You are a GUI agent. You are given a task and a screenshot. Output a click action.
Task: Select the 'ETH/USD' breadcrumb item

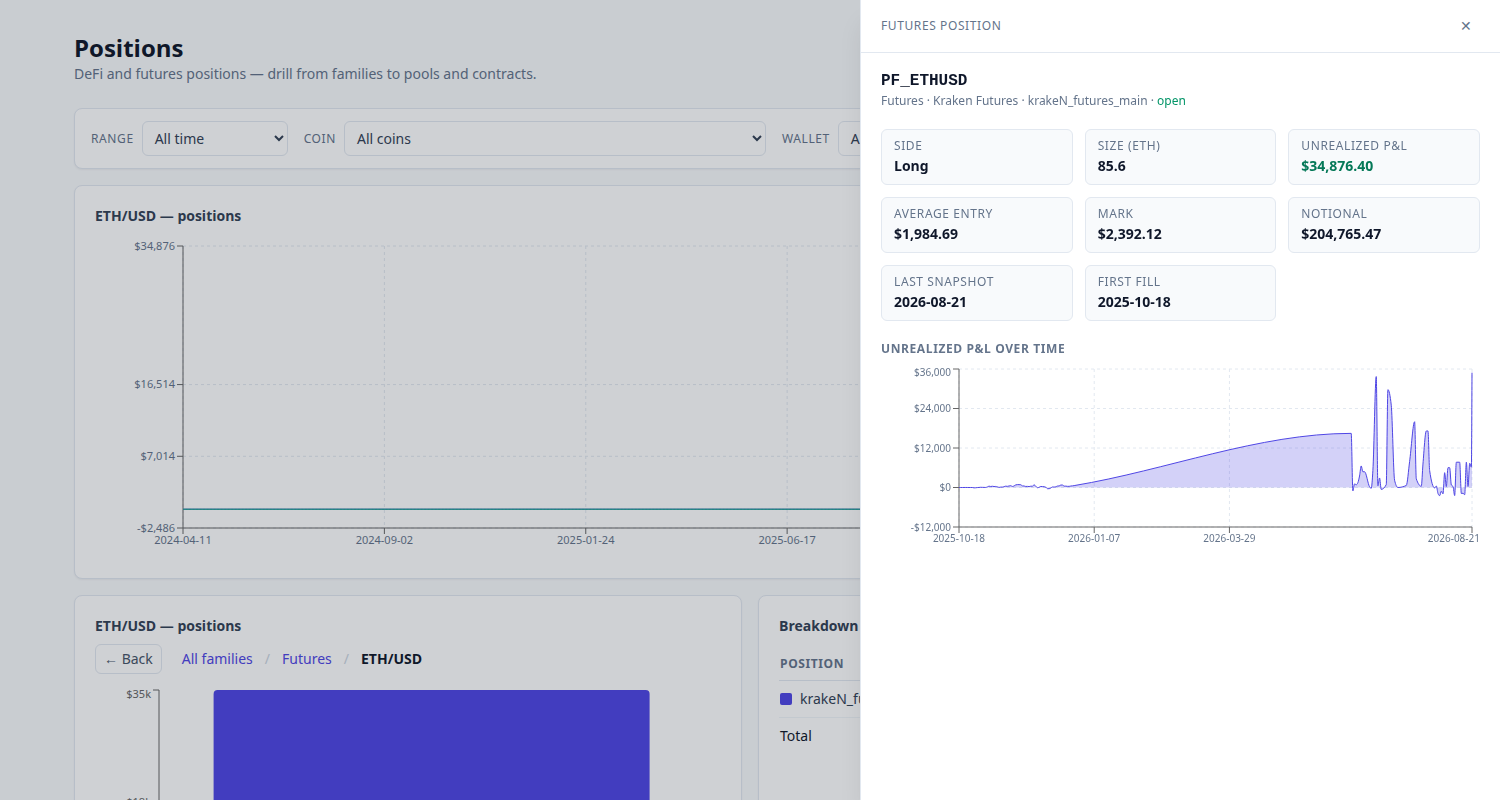391,659
